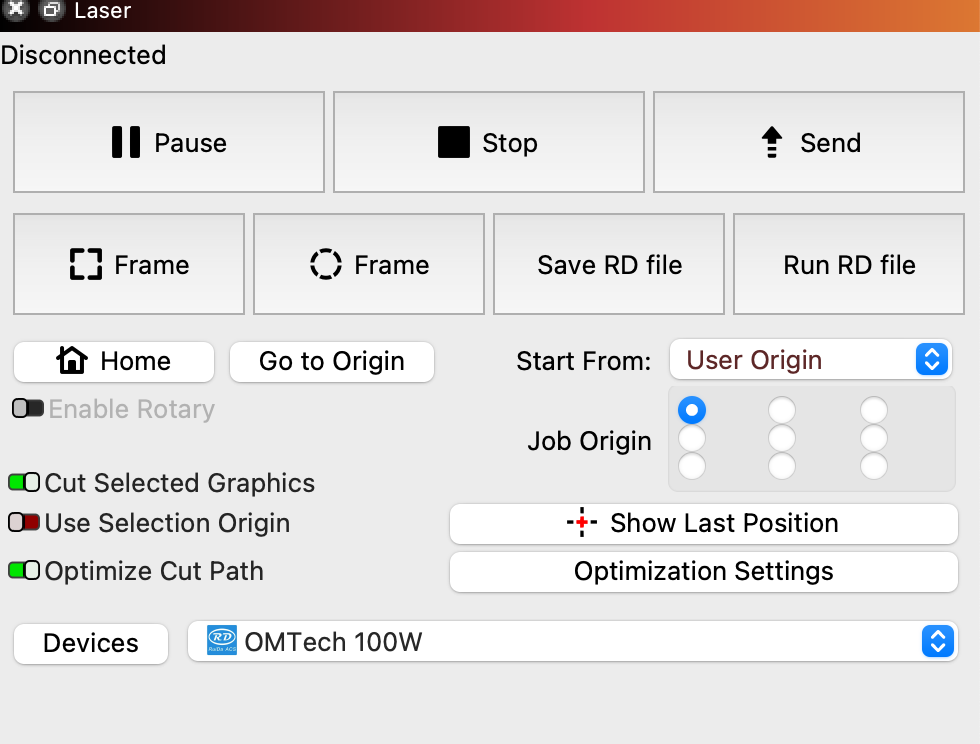Open the OMTech 100W device dropdown

pyautogui.click(x=572, y=641)
